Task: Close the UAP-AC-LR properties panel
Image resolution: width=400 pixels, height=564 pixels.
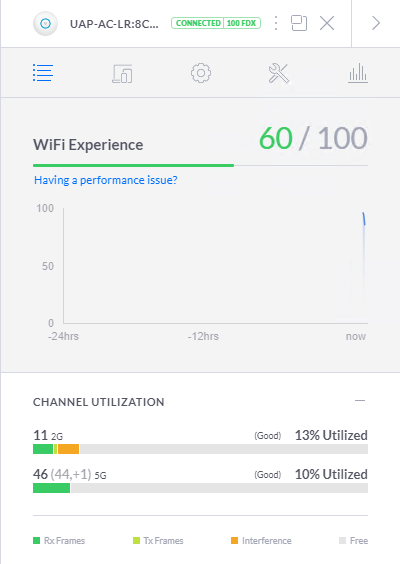Action: coord(327,23)
